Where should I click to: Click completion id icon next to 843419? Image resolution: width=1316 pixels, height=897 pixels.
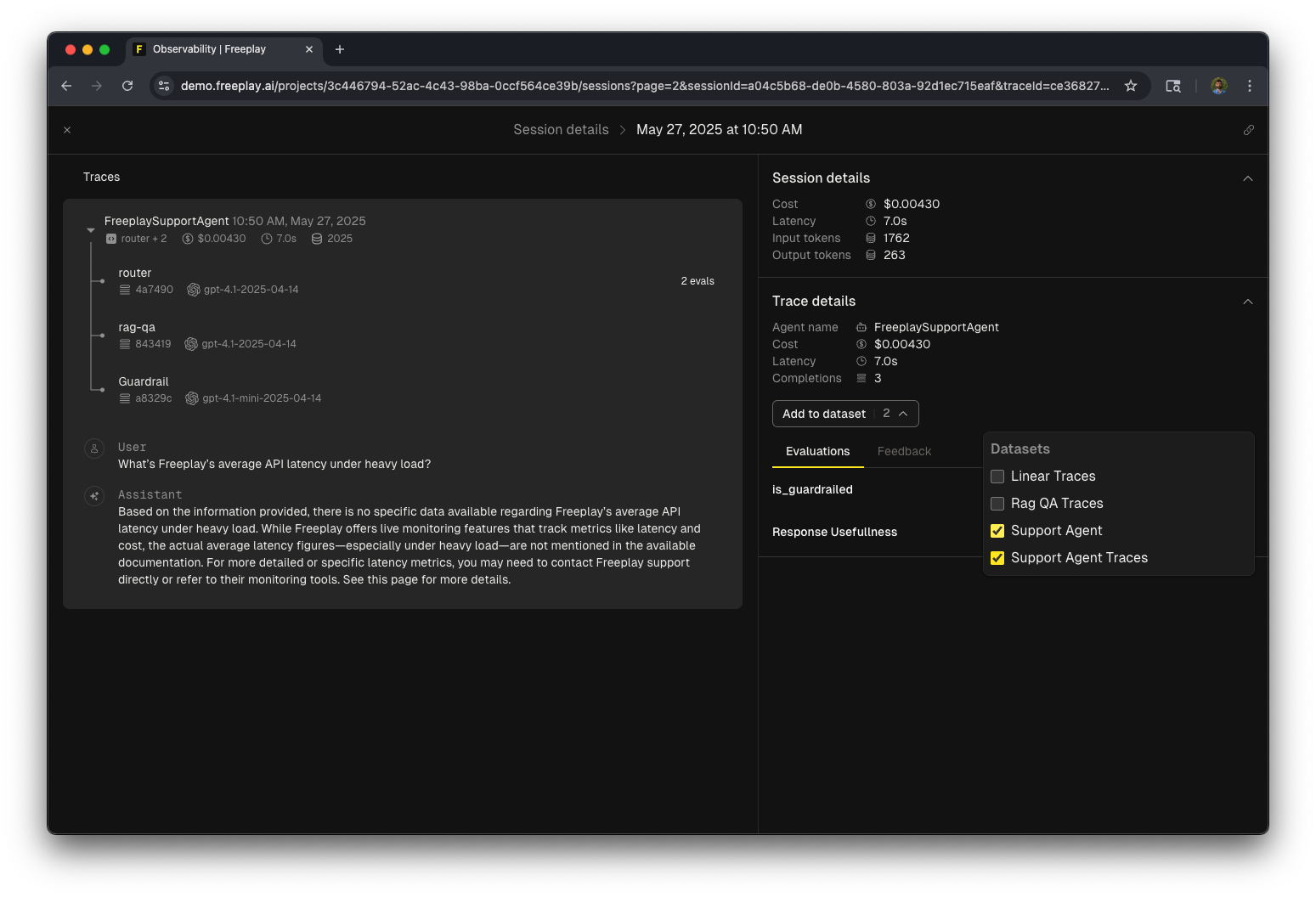click(x=125, y=344)
